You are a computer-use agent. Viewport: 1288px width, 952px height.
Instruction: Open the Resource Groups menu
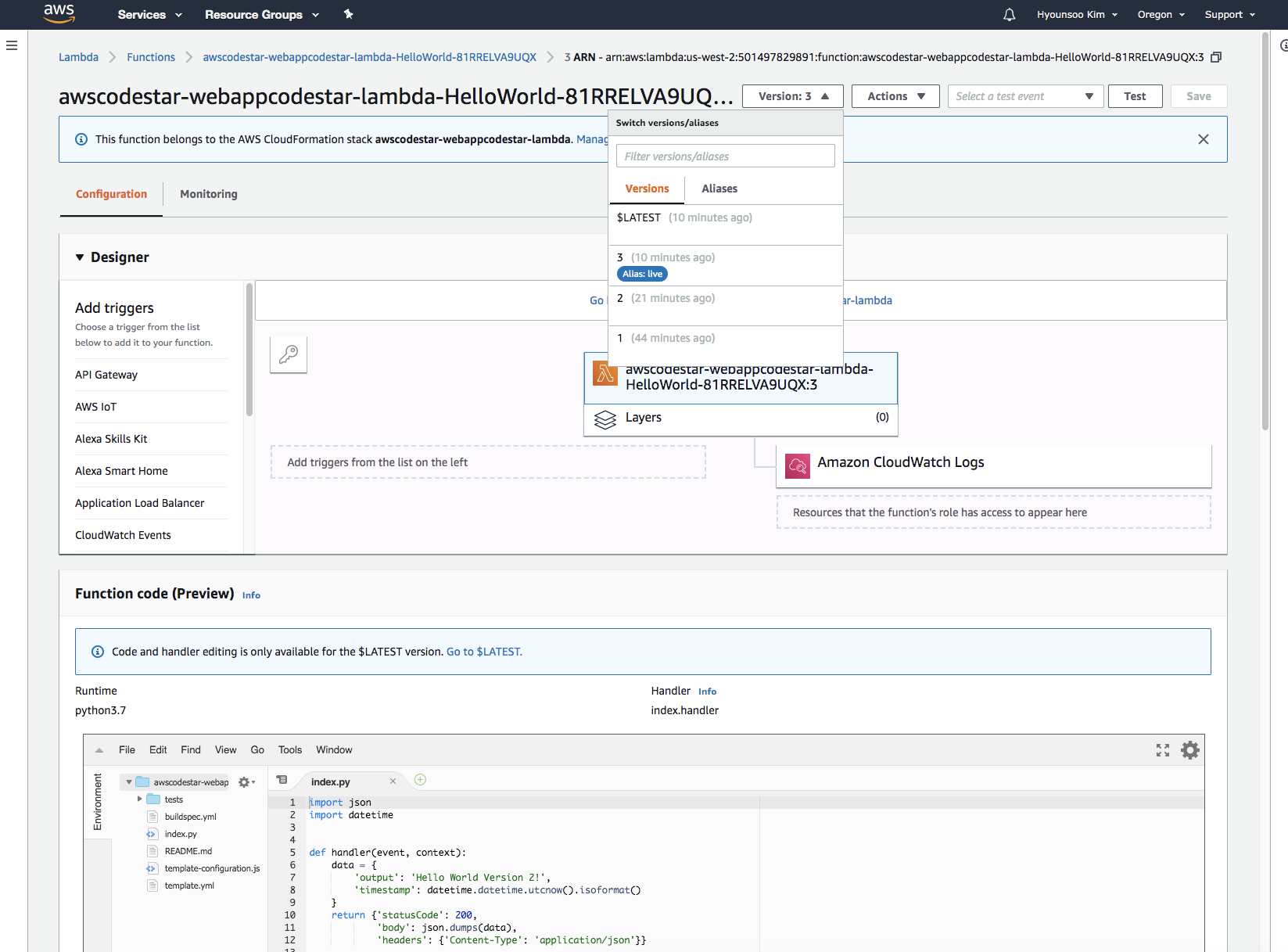[x=262, y=14]
